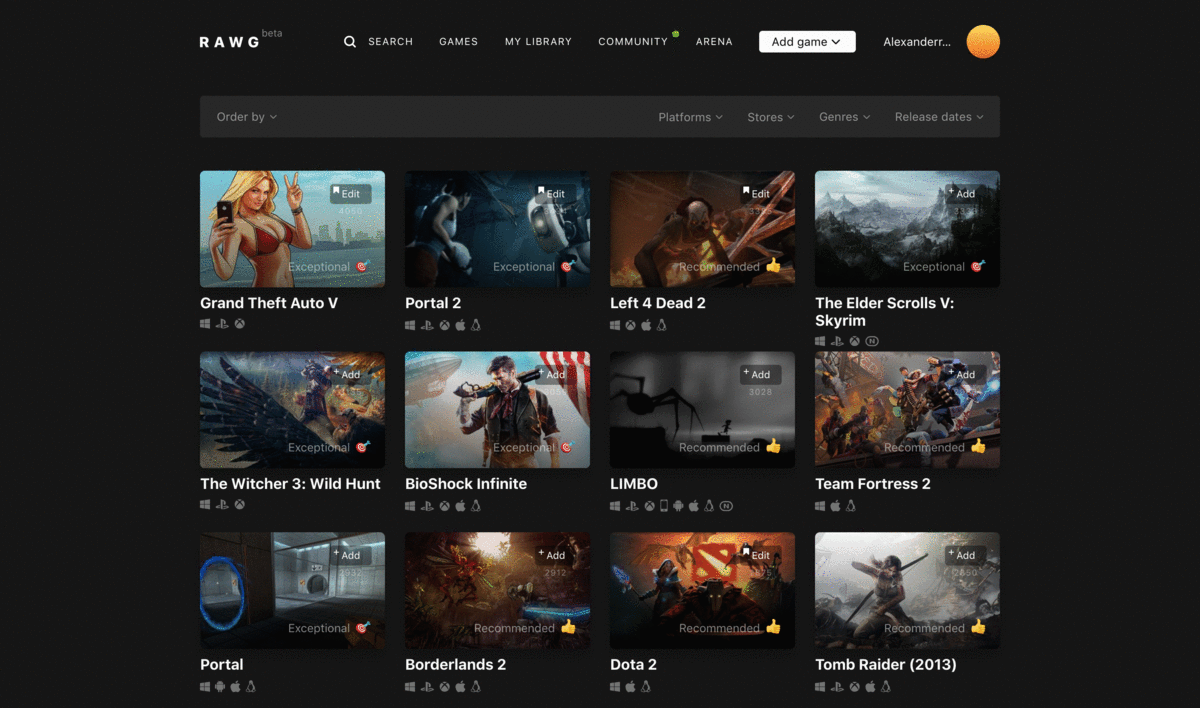Screen dimensions: 1200x708
Task: Expand the Stores filter
Action: coord(770,117)
